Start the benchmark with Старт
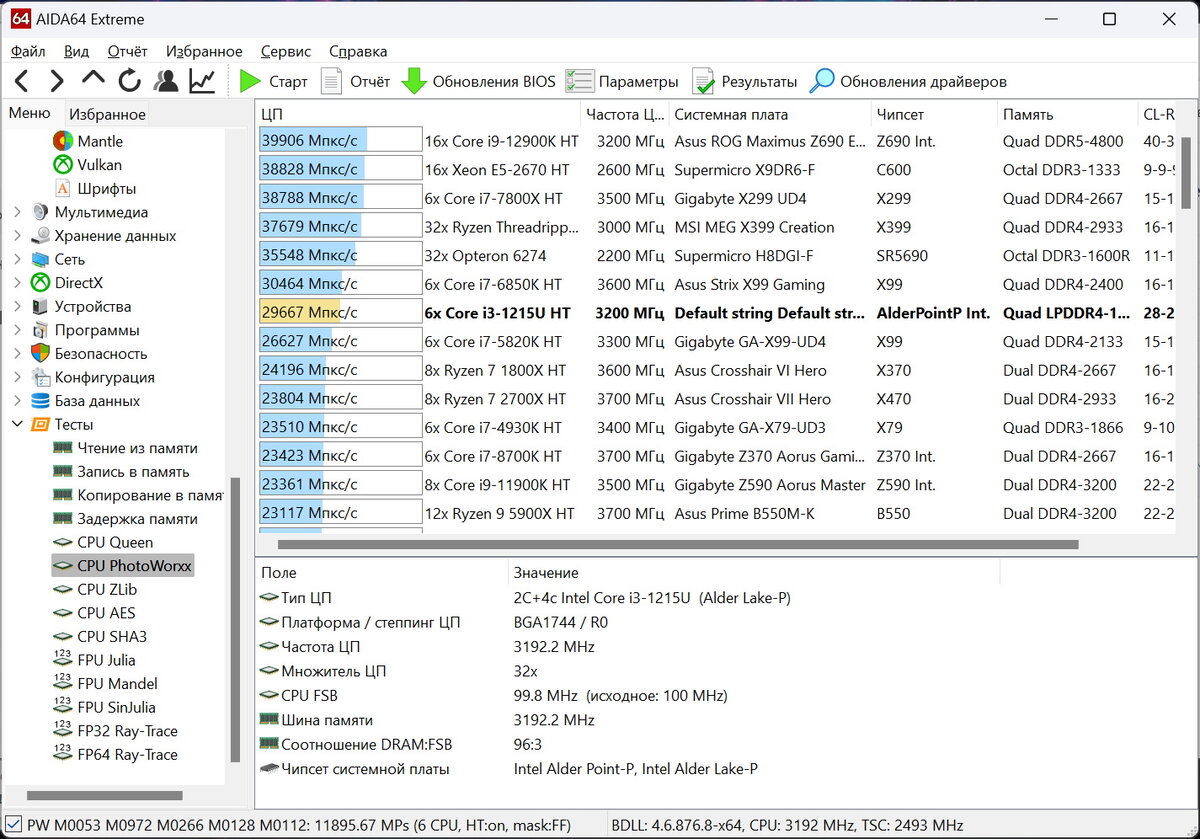The width and height of the screenshot is (1200, 839). point(273,81)
